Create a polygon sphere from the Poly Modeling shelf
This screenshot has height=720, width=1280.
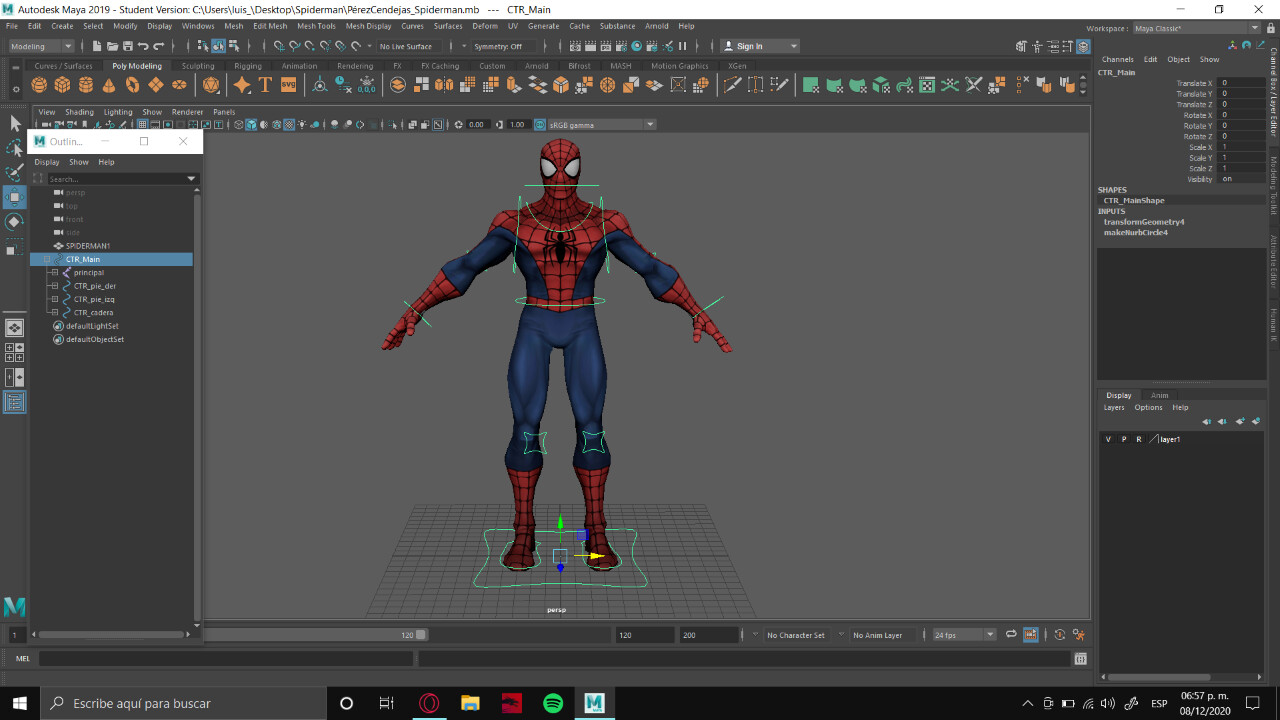(37, 85)
